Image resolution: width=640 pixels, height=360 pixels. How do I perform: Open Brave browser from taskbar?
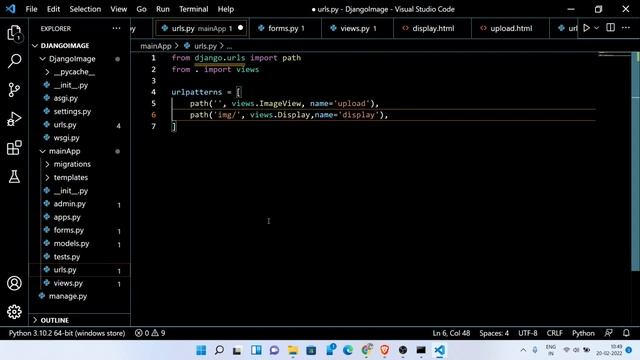coord(384,350)
